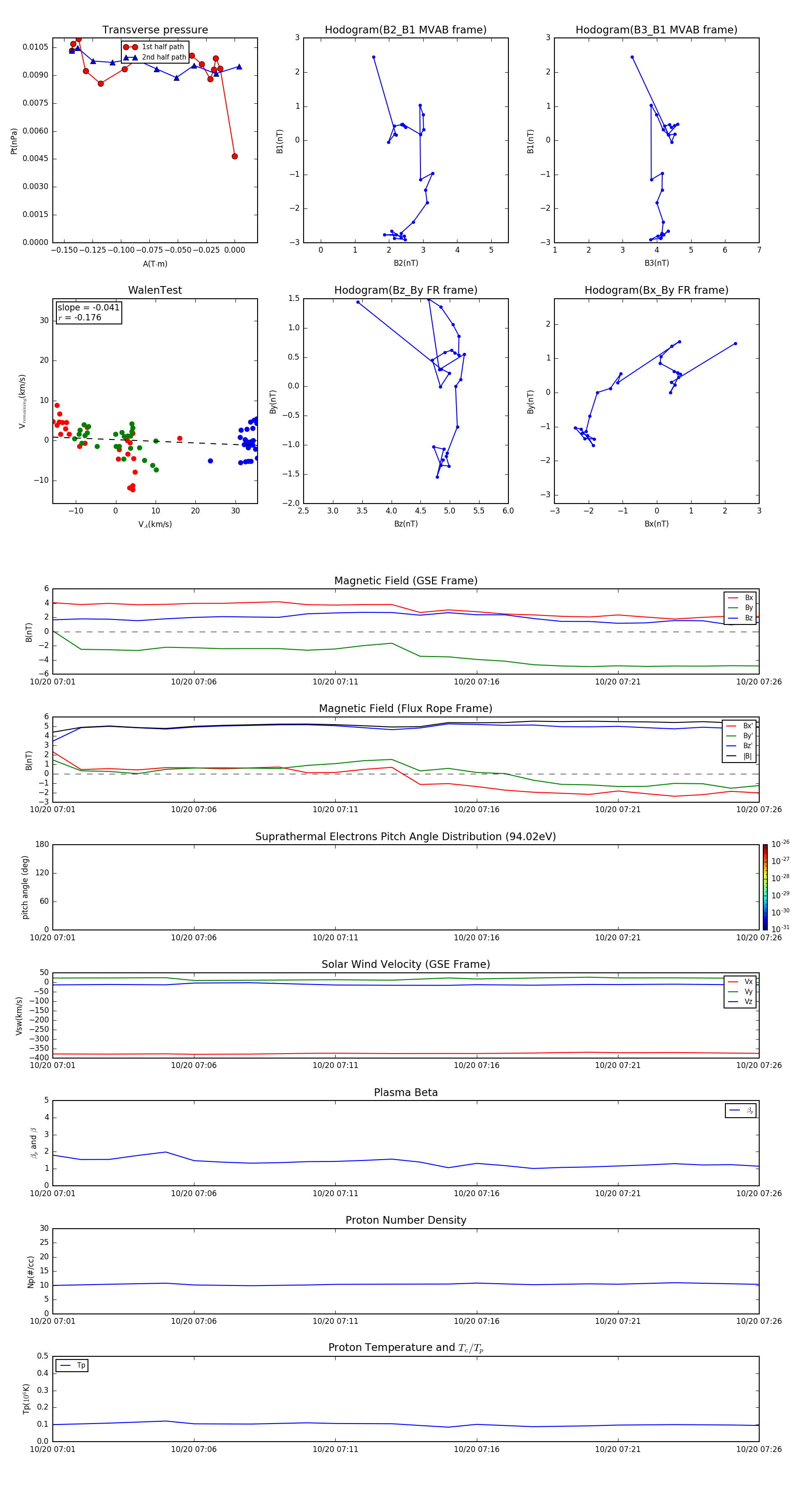
Task: Click the "WalenTest" plot title
Action: click(x=155, y=290)
